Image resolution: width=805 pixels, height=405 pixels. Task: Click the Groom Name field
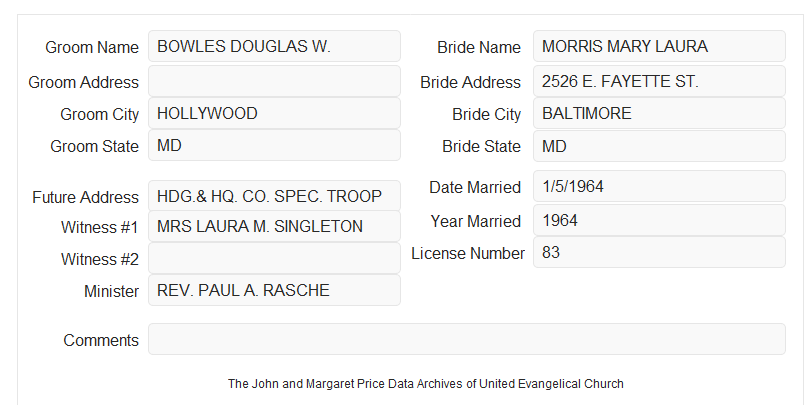[274, 46]
